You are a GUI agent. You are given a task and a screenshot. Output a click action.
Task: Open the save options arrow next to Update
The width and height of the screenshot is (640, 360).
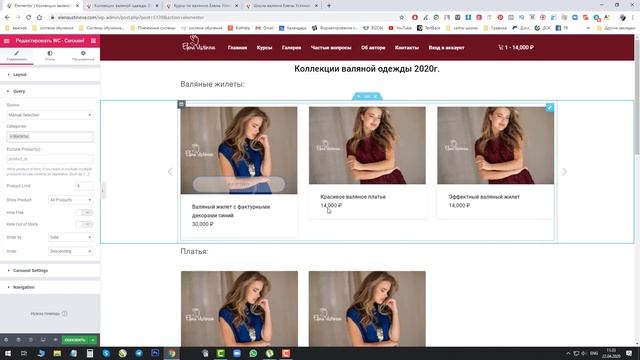[x=93, y=340]
